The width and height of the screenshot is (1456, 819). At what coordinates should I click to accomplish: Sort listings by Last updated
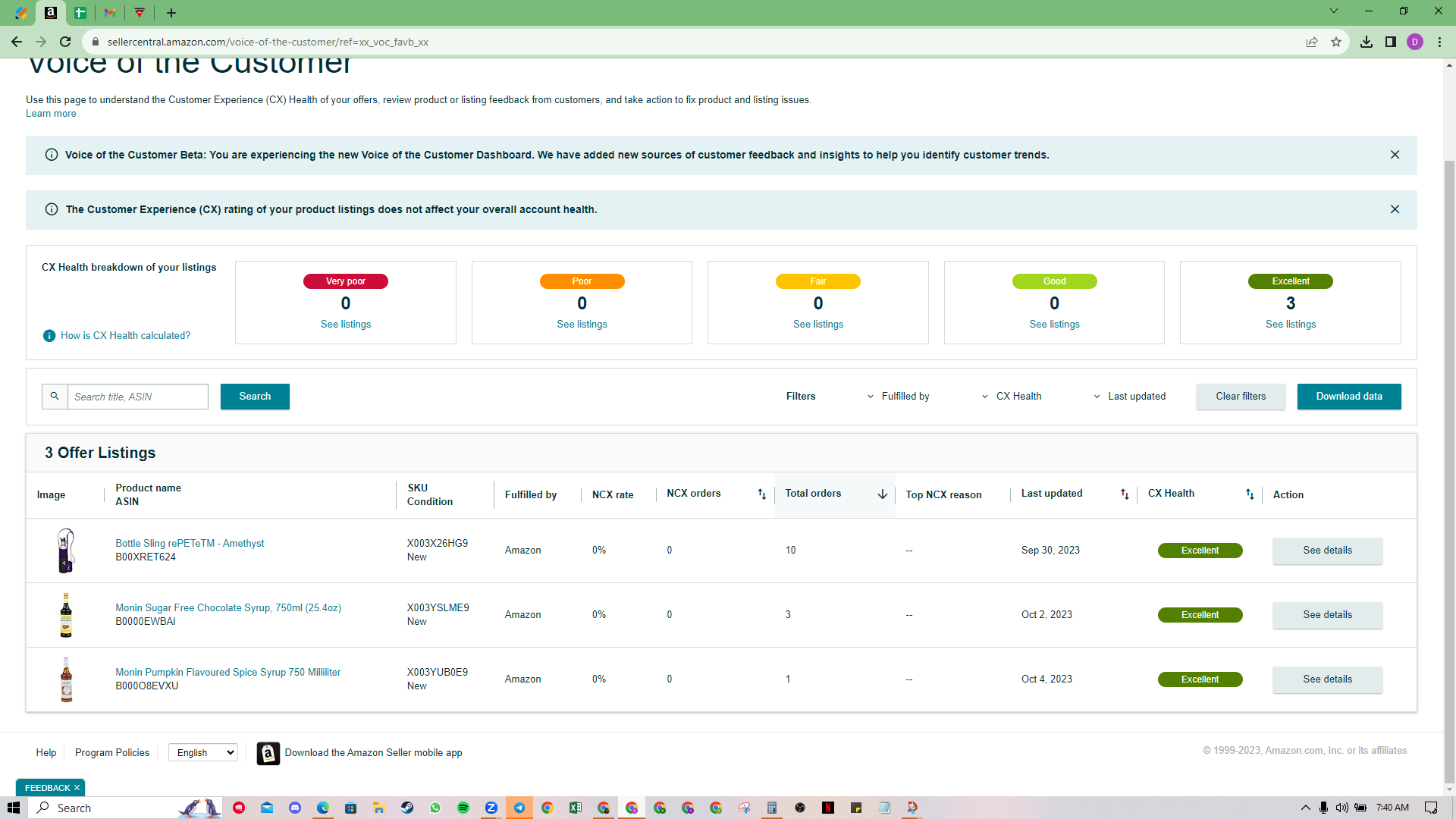click(1125, 494)
